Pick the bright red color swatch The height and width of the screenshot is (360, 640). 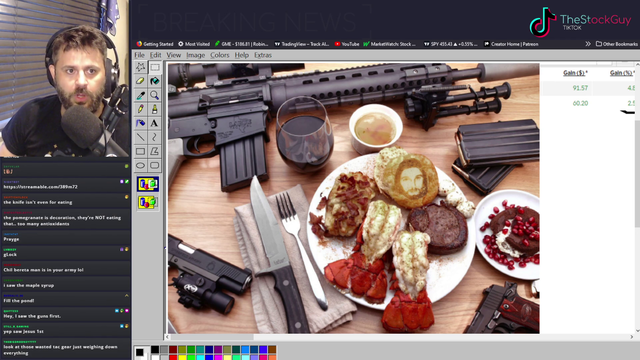pyautogui.click(x=173, y=357)
